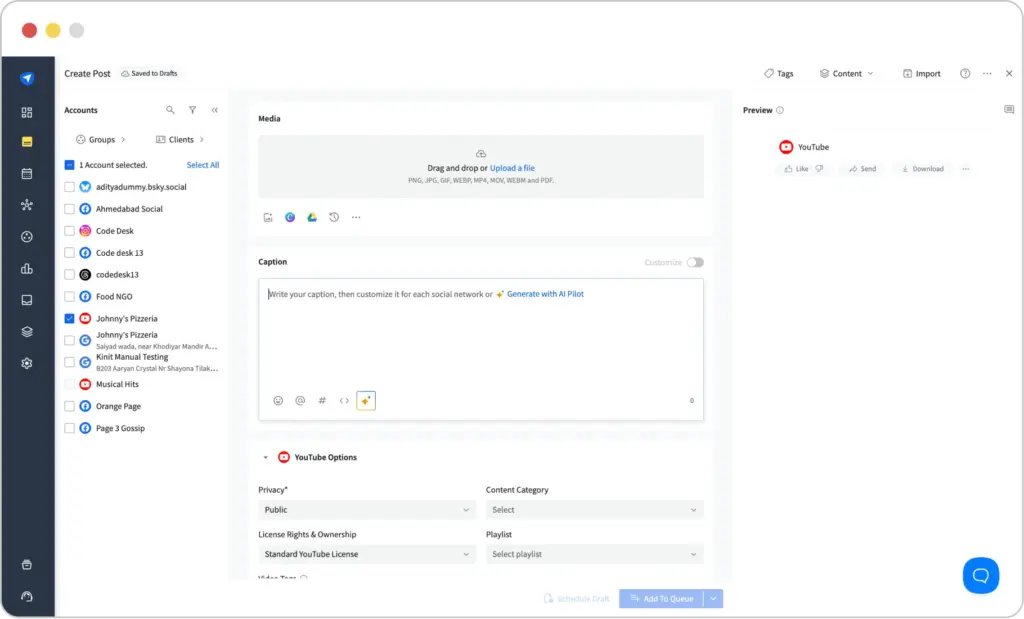Open the Select playlist dropdown

[594, 554]
